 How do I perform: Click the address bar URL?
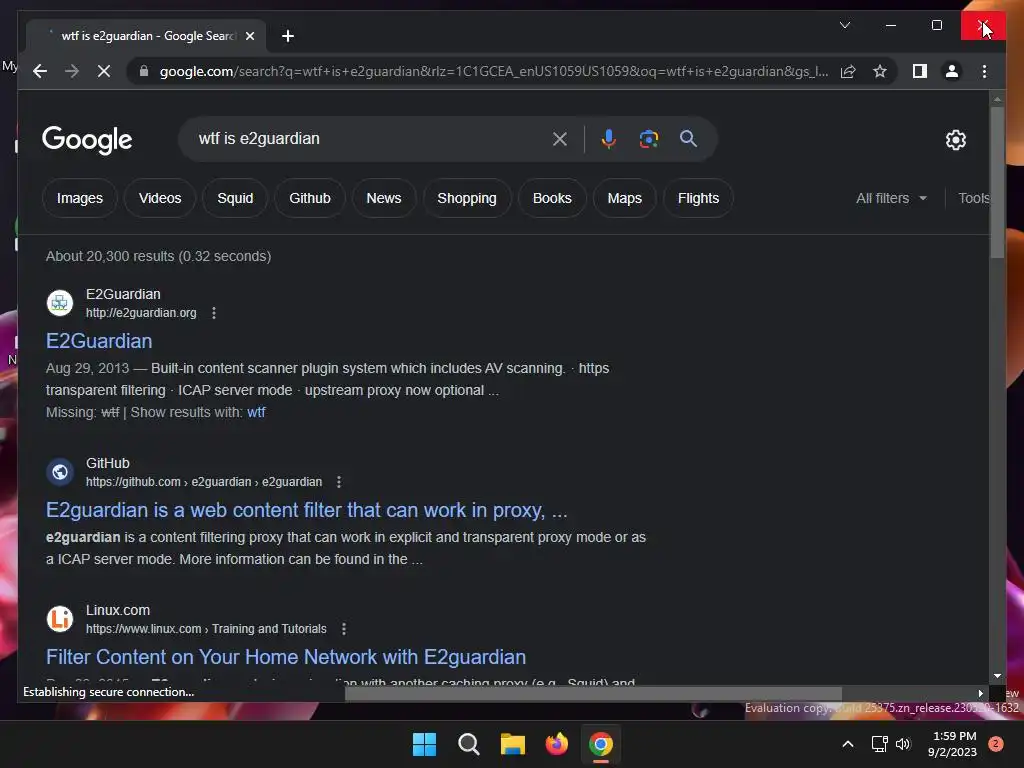pyautogui.click(x=493, y=71)
